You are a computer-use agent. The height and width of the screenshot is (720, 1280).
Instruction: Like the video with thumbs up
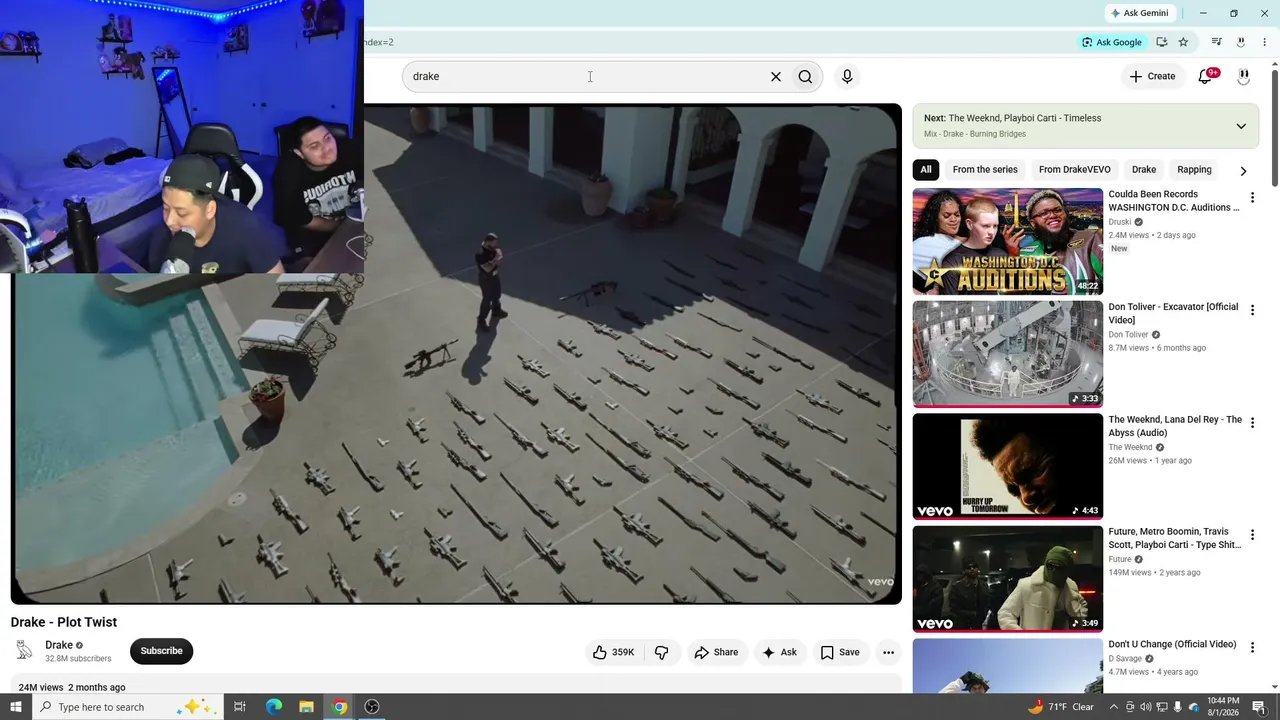point(614,652)
